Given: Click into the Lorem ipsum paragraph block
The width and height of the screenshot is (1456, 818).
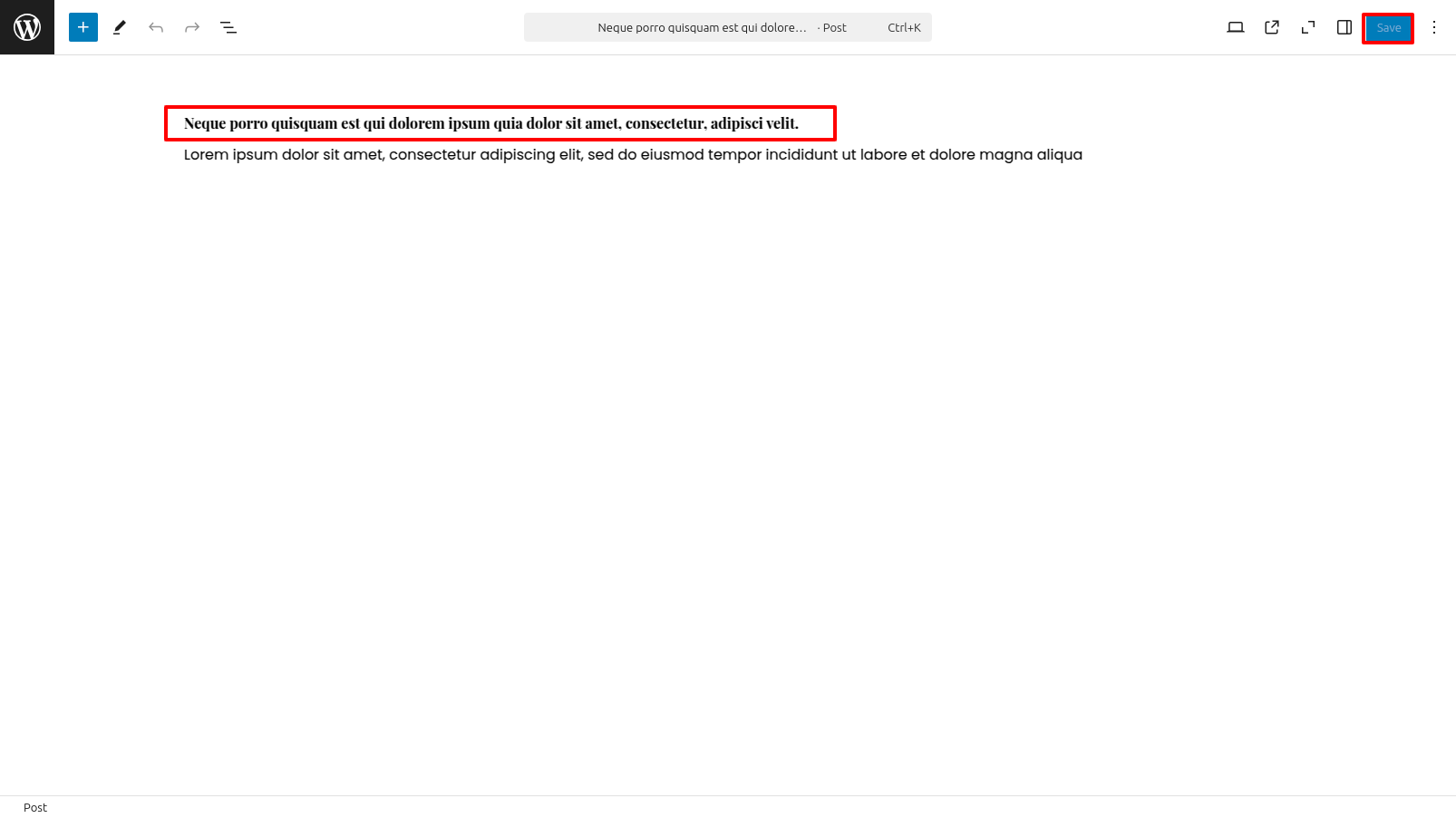Looking at the screenshot, I should pos(632,155).
